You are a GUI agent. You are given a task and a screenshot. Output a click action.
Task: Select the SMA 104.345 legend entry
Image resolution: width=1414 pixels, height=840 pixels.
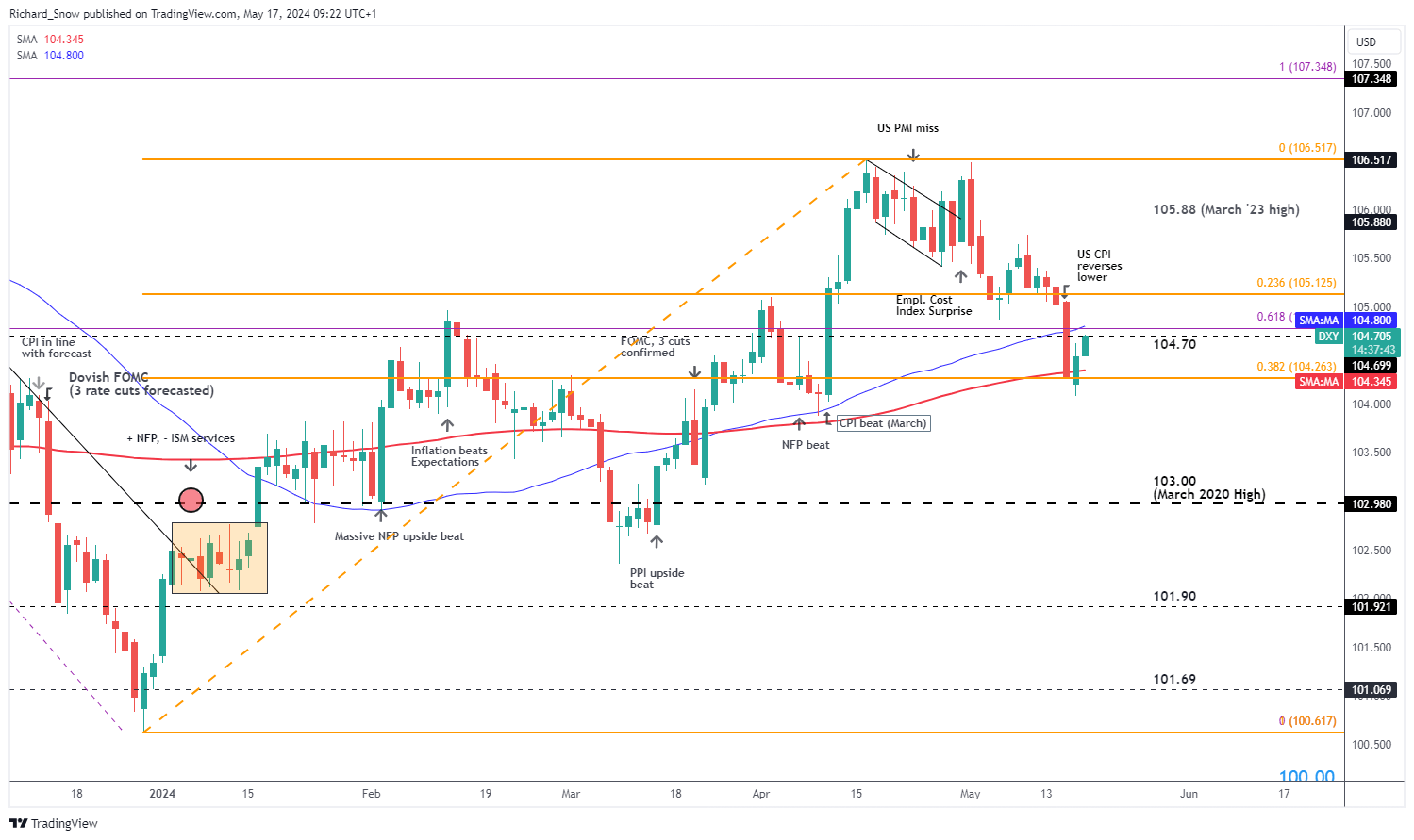point(50,40)
